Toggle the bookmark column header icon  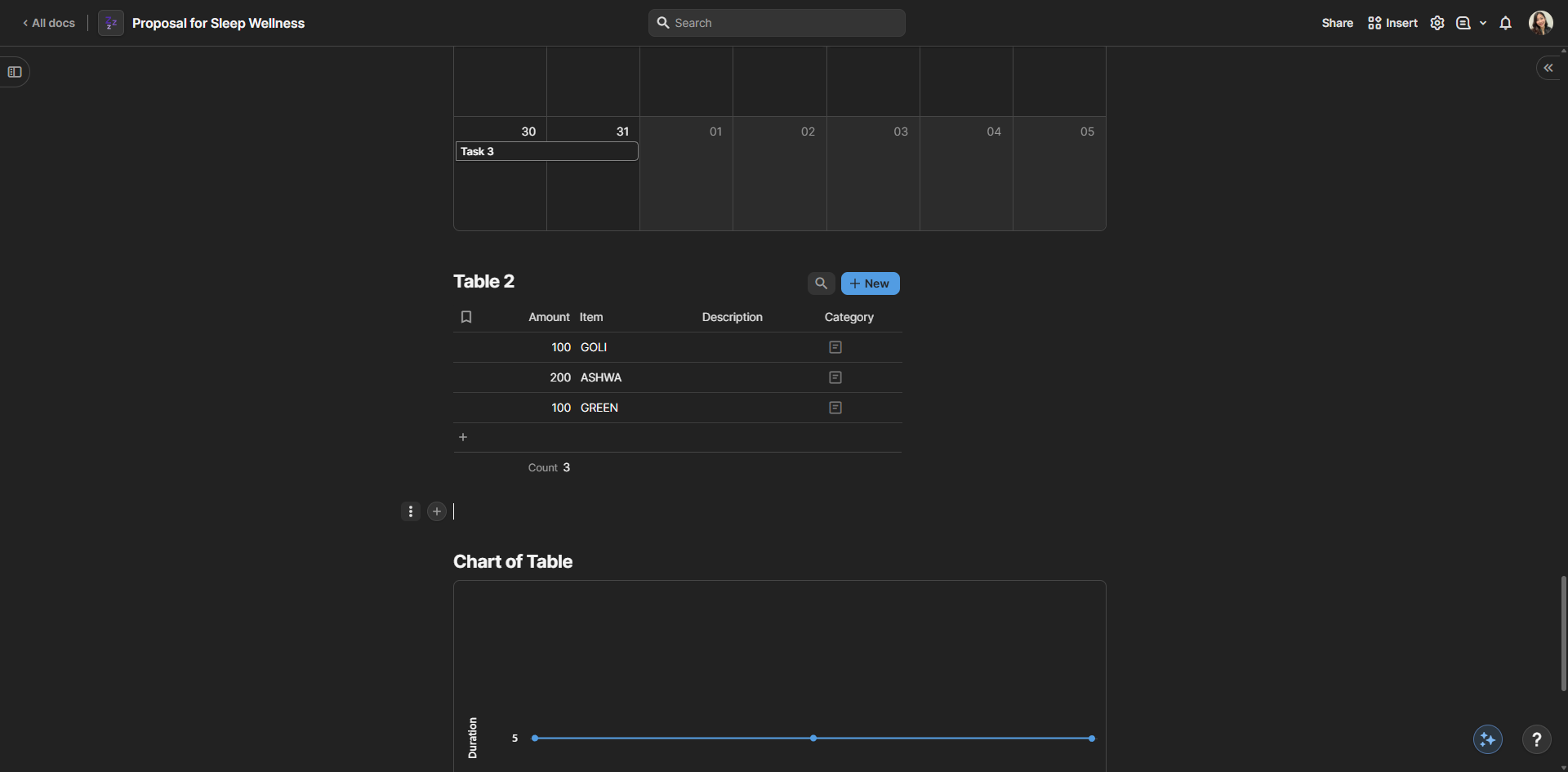click(x=466, y=317)
